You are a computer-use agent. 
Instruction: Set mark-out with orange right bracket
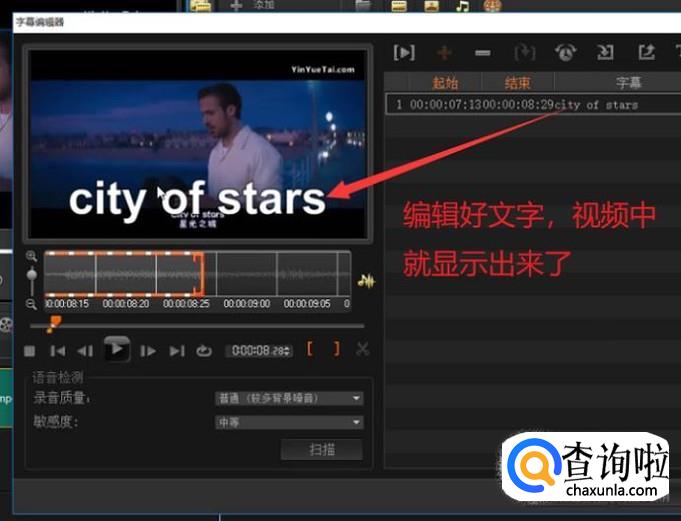click(337, 349)
